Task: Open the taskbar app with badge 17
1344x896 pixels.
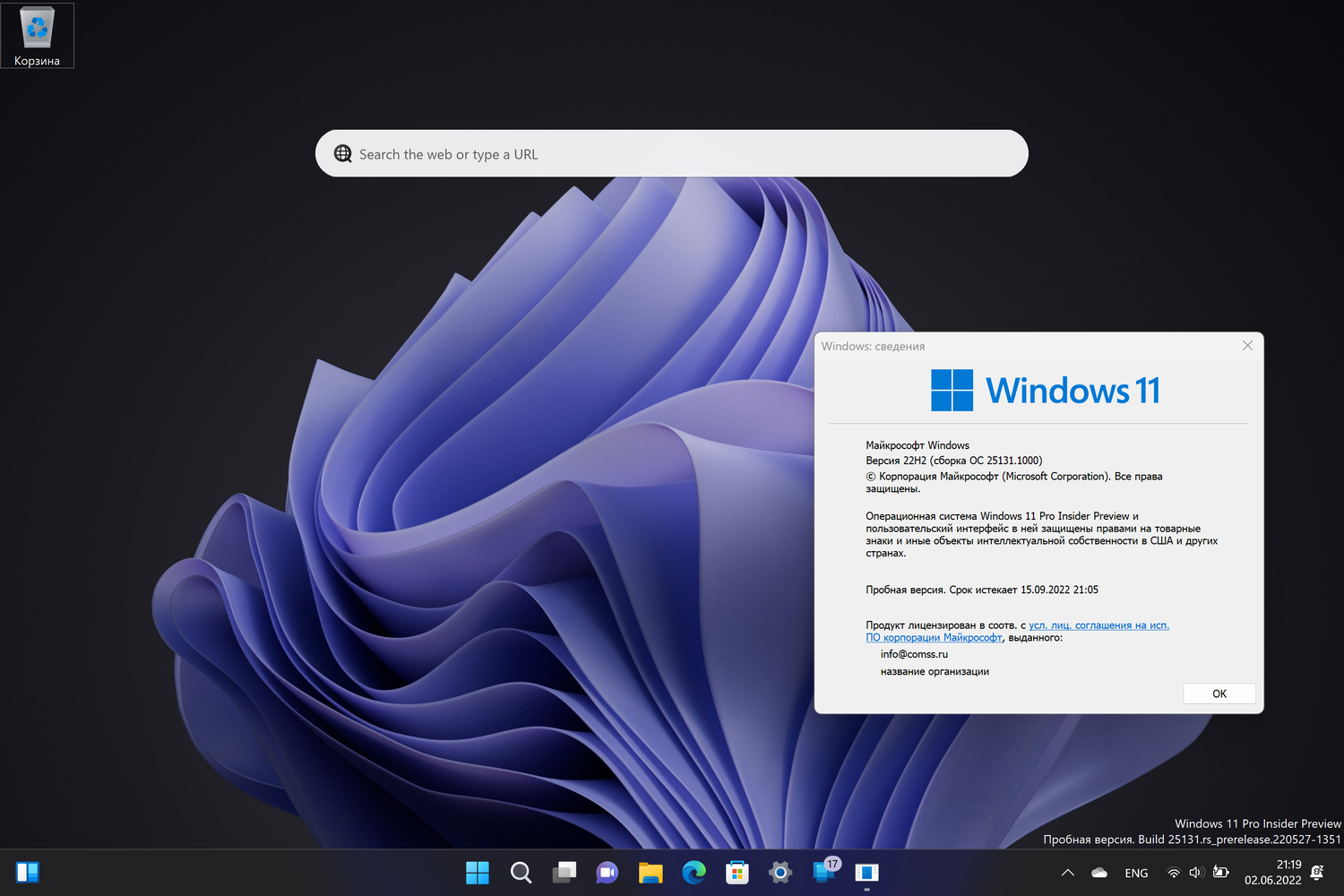Action: point(824,872)
